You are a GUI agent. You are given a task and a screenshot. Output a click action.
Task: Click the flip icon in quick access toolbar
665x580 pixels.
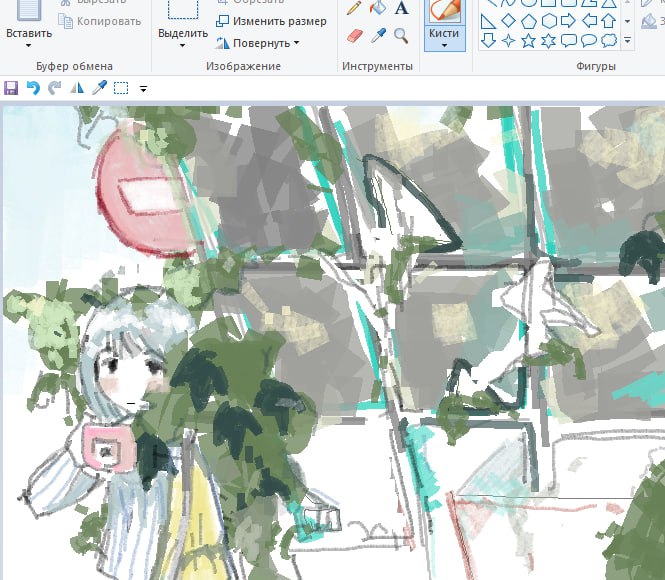77,88
